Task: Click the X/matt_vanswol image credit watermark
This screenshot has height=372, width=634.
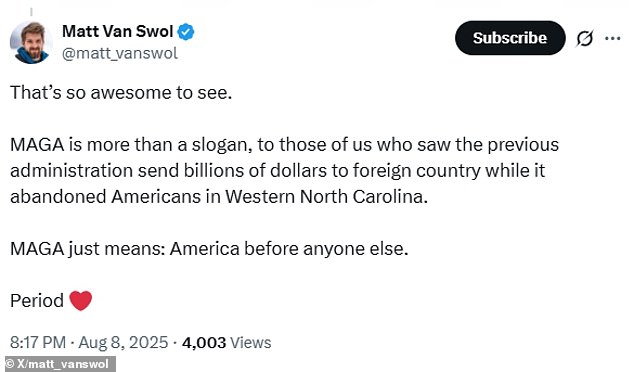Action: pyautogui.click(x=58, y=364)
